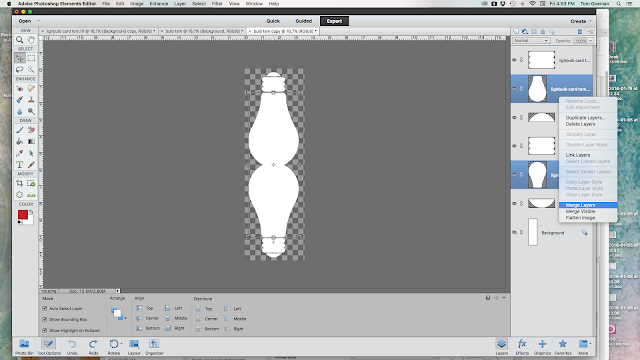Select the Clone Stamp tool
This screenshot has height=360, width=640.
[31, 100]
